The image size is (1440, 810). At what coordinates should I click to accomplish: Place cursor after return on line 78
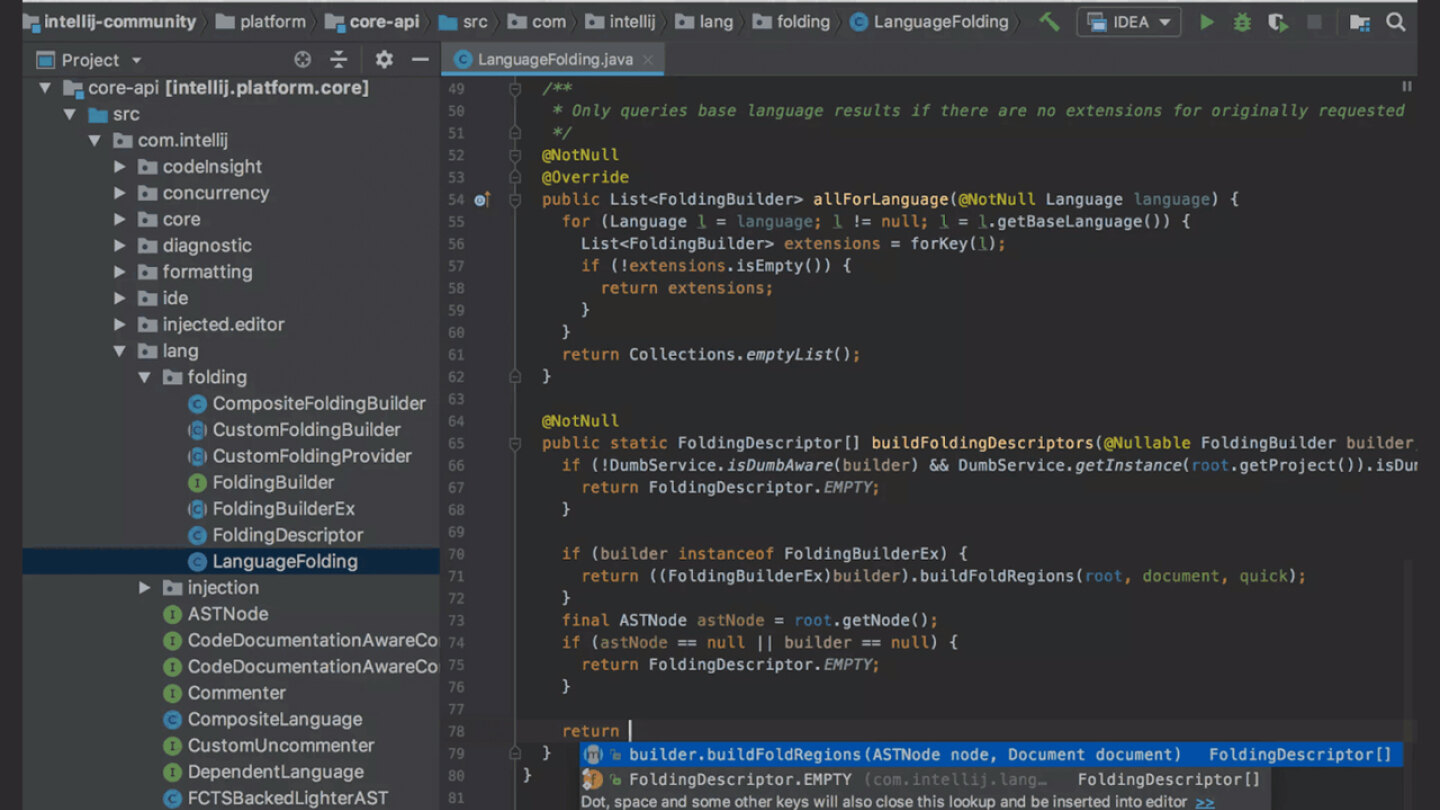coord(631,731)
